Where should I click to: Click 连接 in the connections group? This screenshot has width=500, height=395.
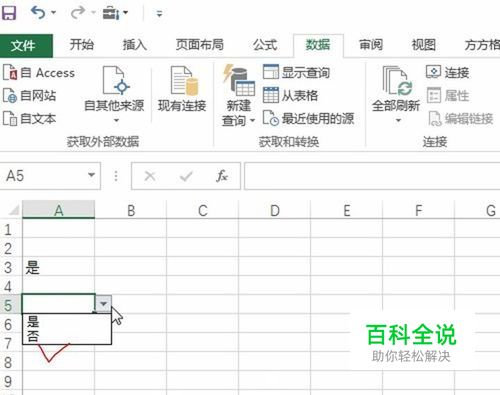448,72
